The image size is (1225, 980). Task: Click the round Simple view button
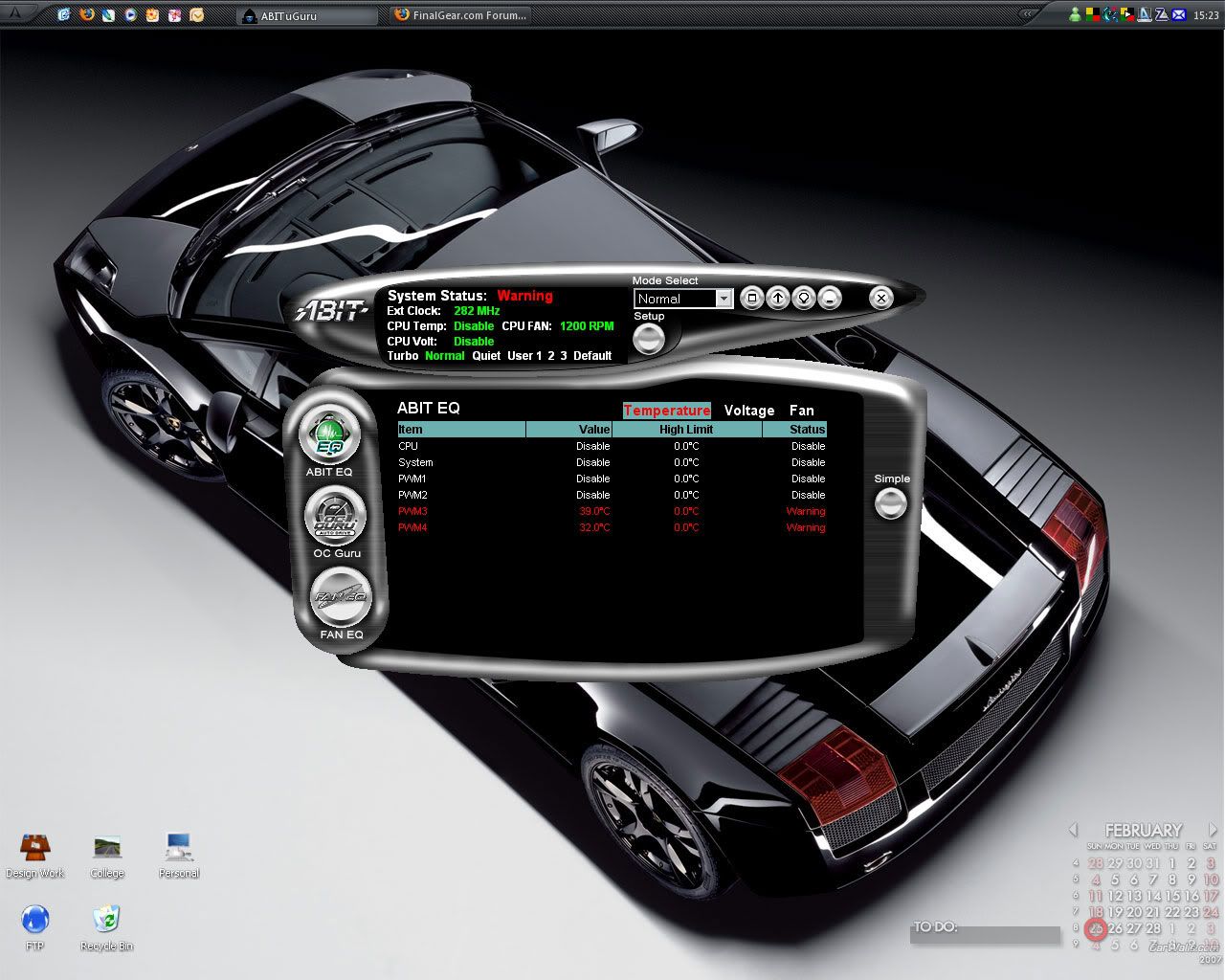click(x=891, y=502)
